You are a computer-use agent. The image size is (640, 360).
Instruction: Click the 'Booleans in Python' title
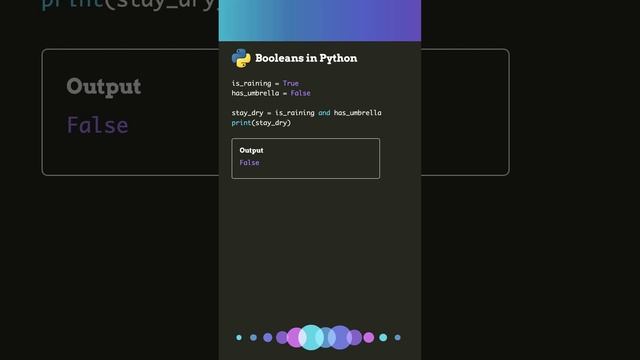[x=306, y=58]
